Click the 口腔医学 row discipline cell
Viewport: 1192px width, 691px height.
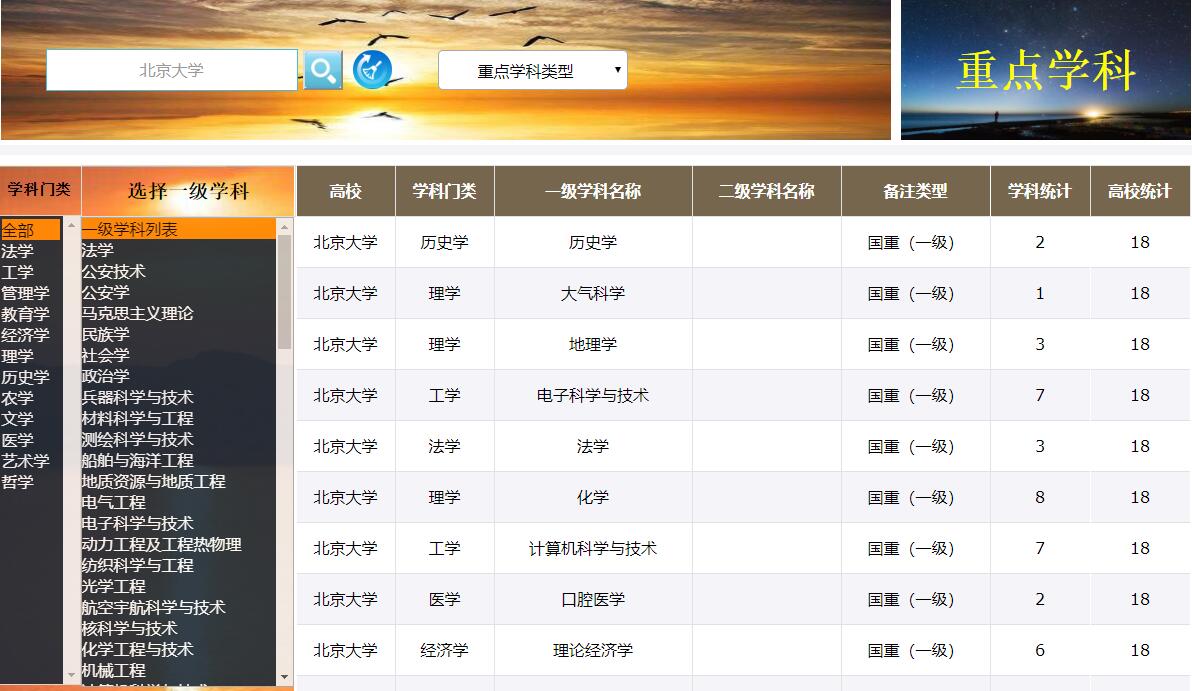point(592,599)
